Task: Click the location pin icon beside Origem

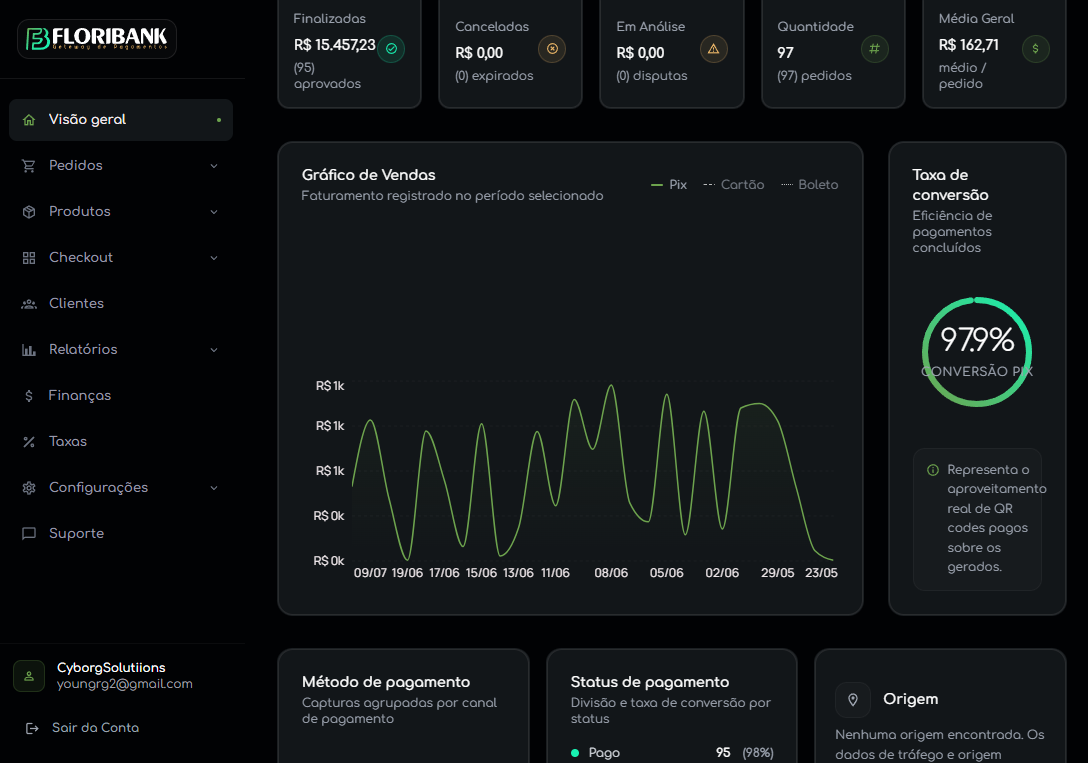Action: tap(853, 700)
